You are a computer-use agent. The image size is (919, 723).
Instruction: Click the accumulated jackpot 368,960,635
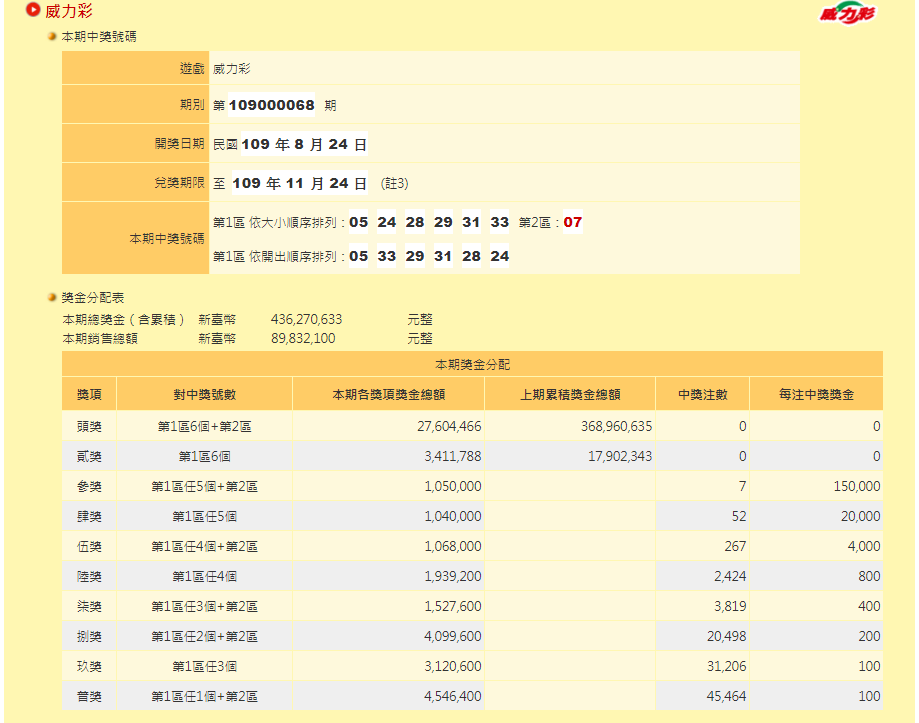coord(617,427)
